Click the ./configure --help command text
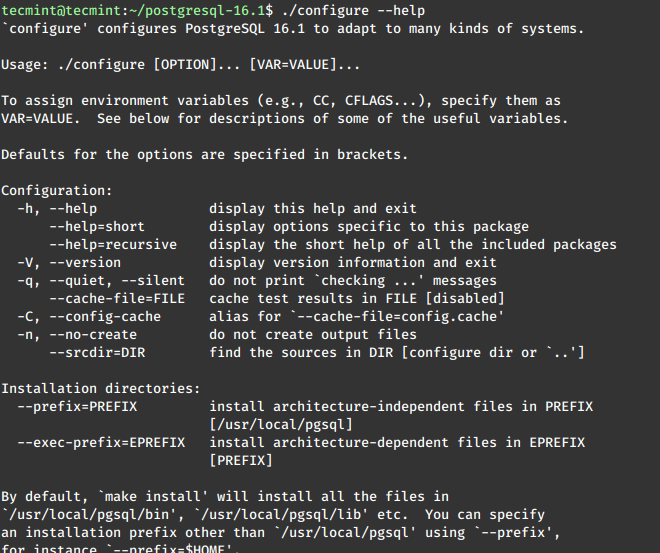 (x=353, y=11)
